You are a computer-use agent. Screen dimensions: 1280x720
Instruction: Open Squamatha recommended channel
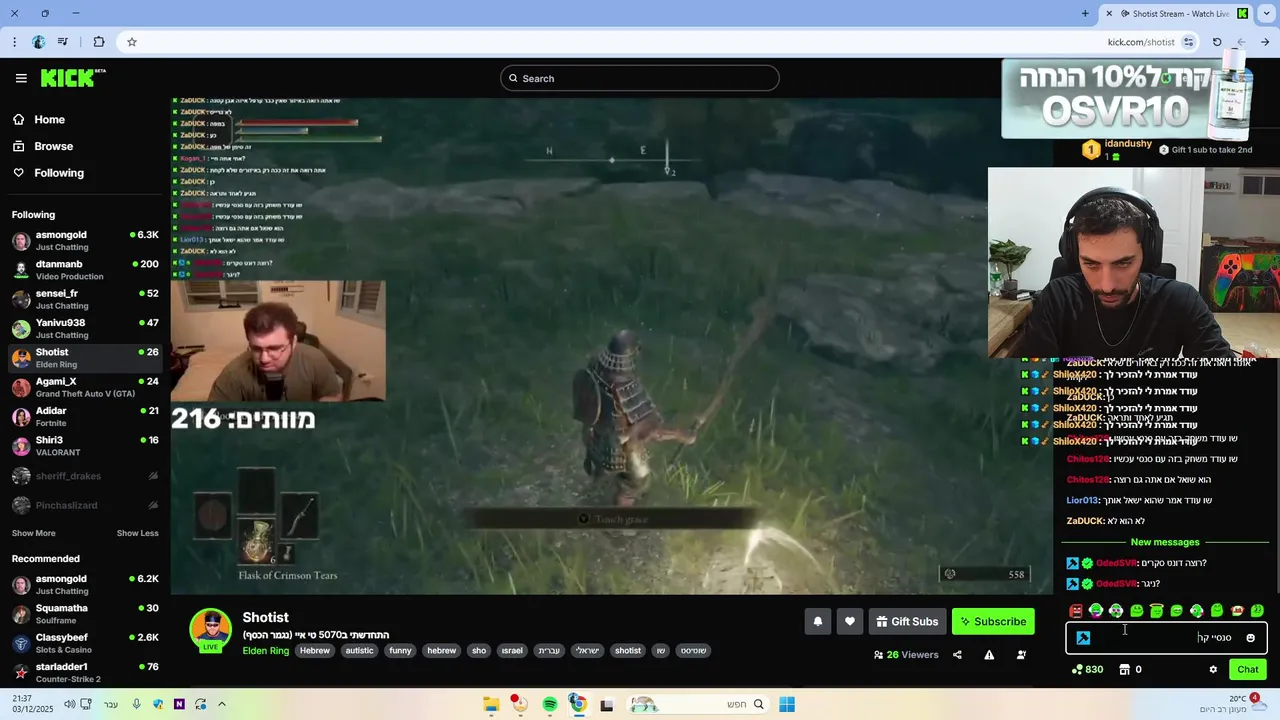(85, 613)
